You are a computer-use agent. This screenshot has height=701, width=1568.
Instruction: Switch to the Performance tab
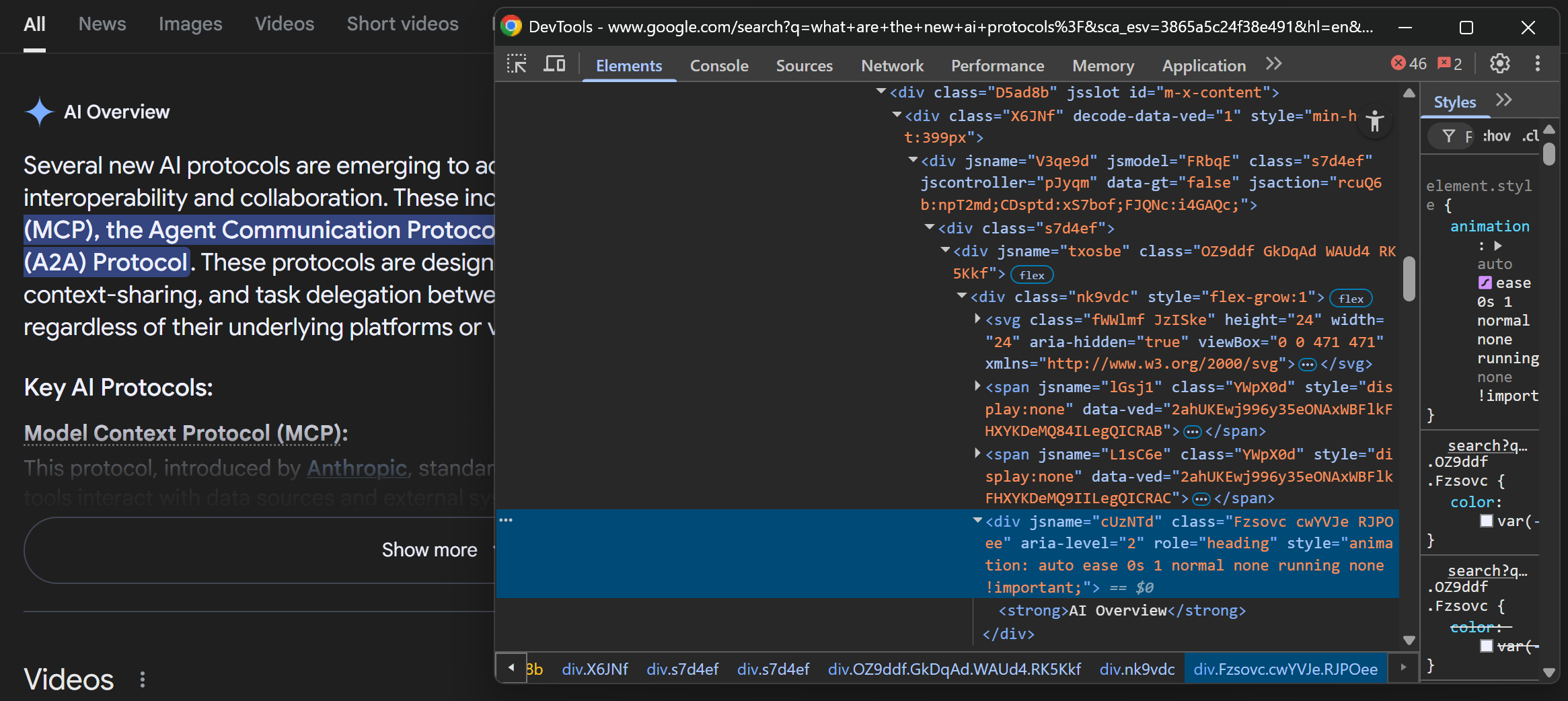998,65
